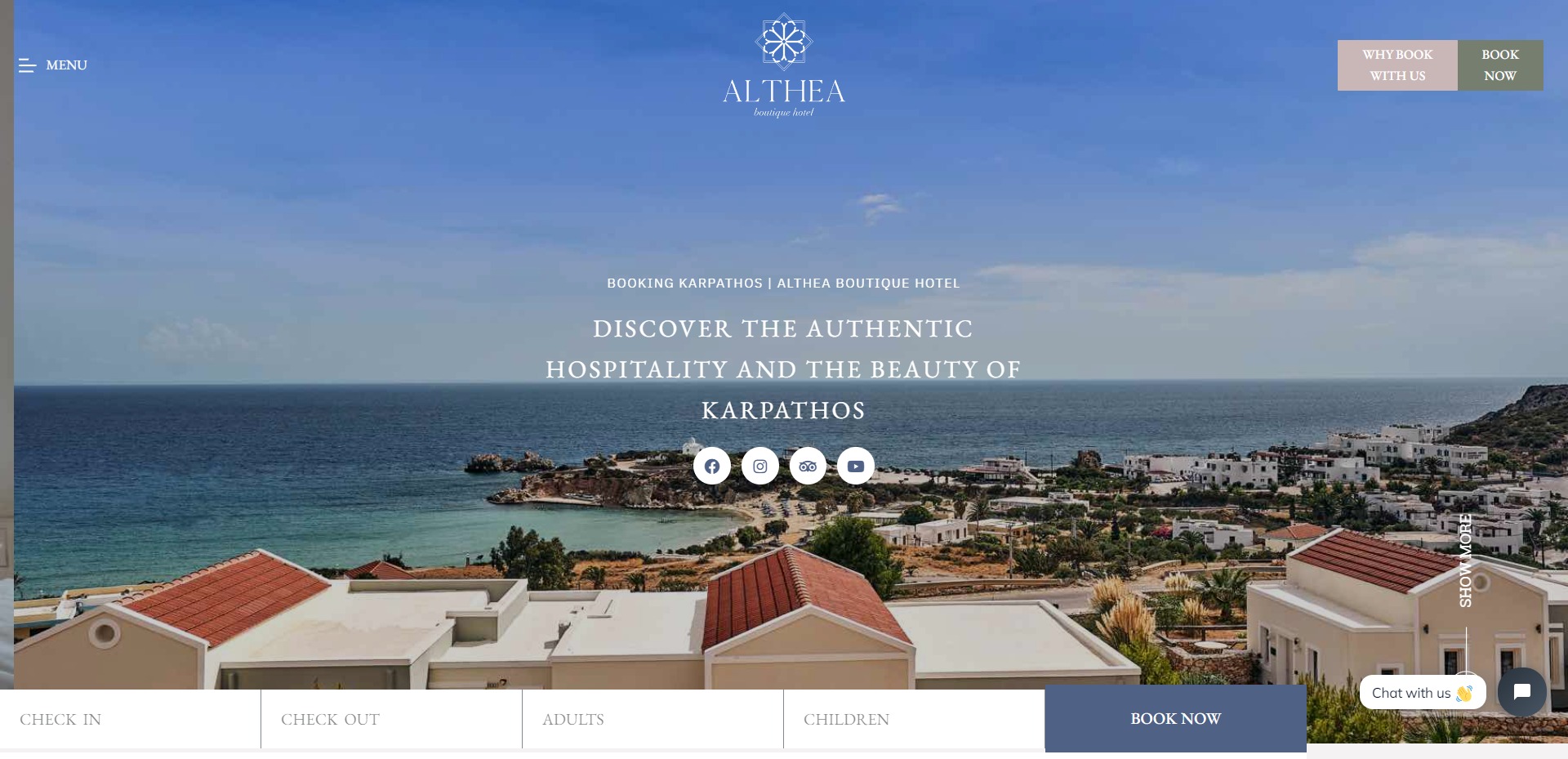Click the hamburger menu icon

pyautogui.click(x=27, y=65)
